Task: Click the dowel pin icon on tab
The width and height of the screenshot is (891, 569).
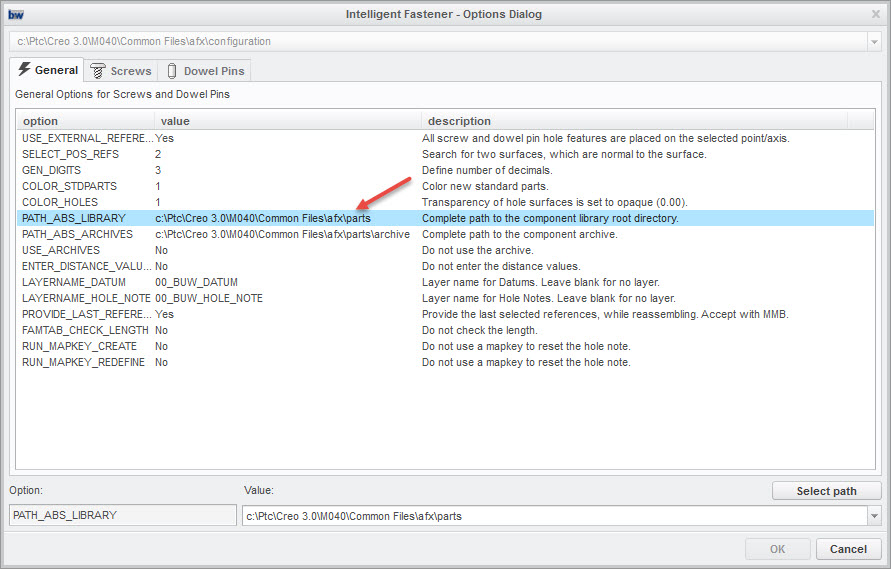Action: (172, 71)
